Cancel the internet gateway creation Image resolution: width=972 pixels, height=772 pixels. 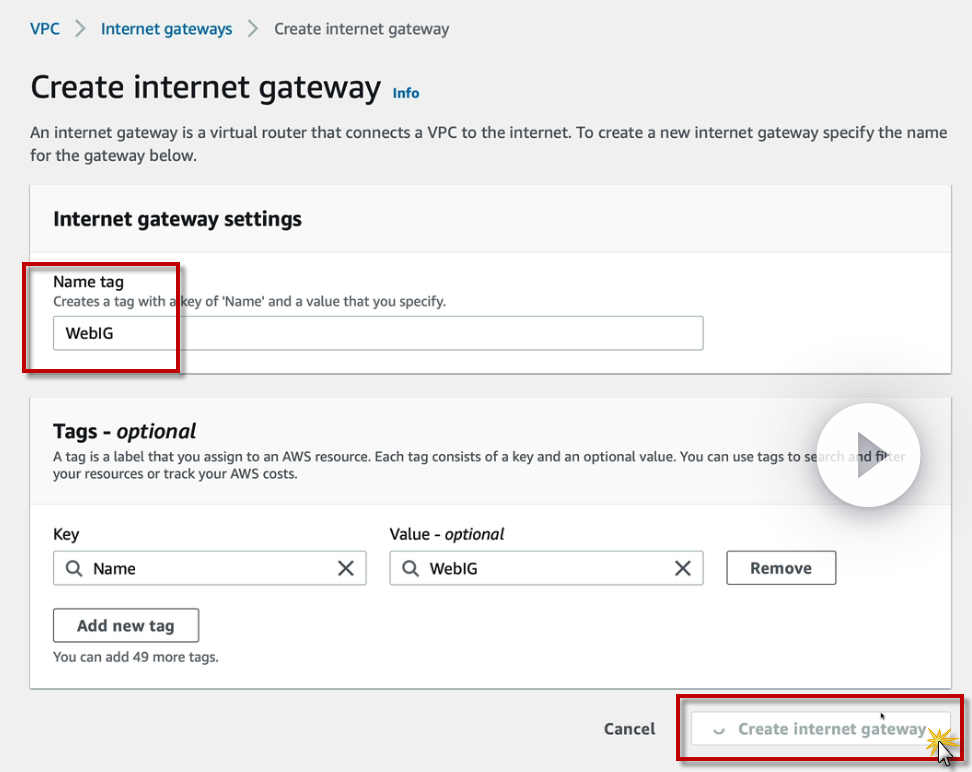(629, 729)
